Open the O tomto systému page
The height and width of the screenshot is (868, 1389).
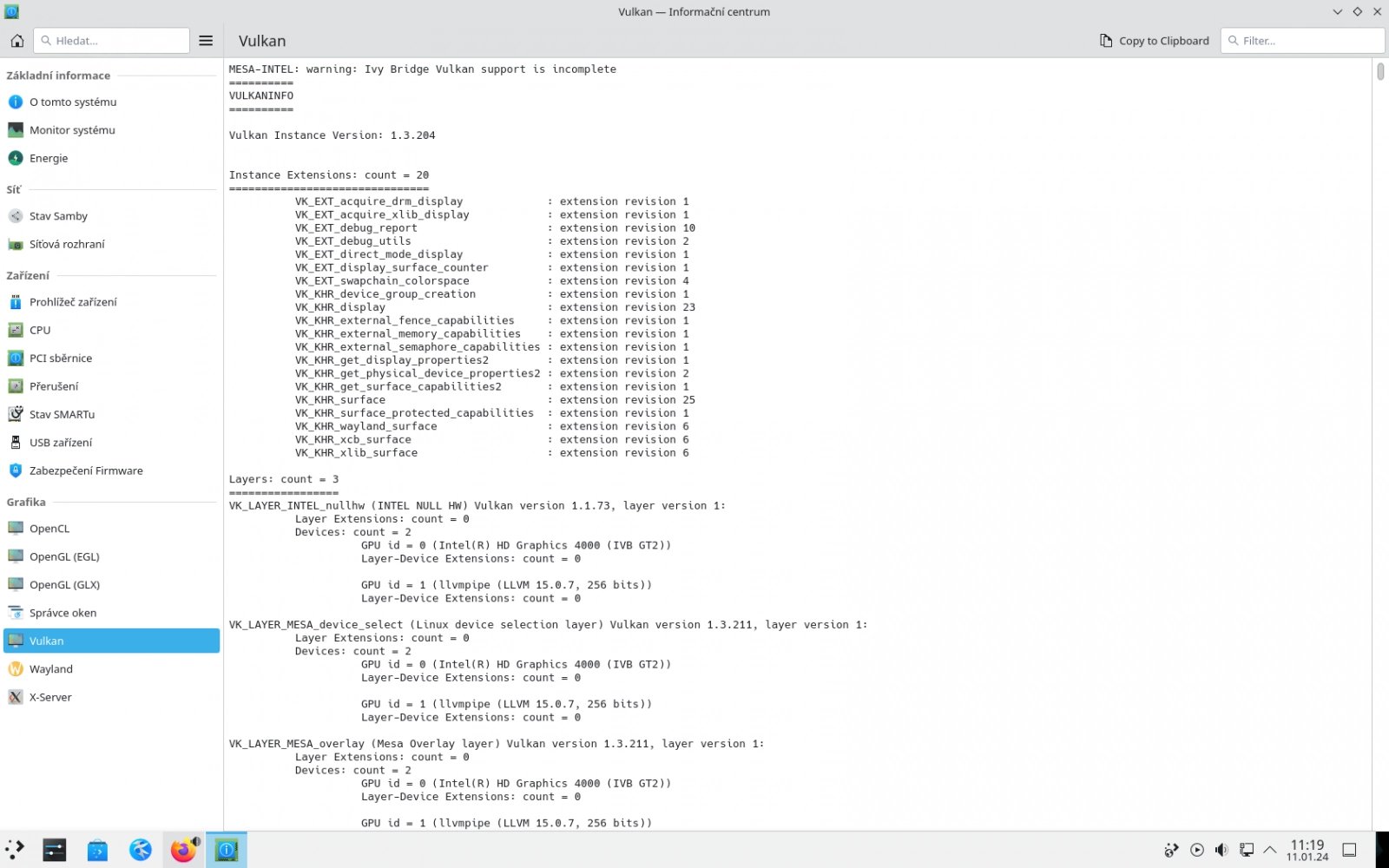111,102
